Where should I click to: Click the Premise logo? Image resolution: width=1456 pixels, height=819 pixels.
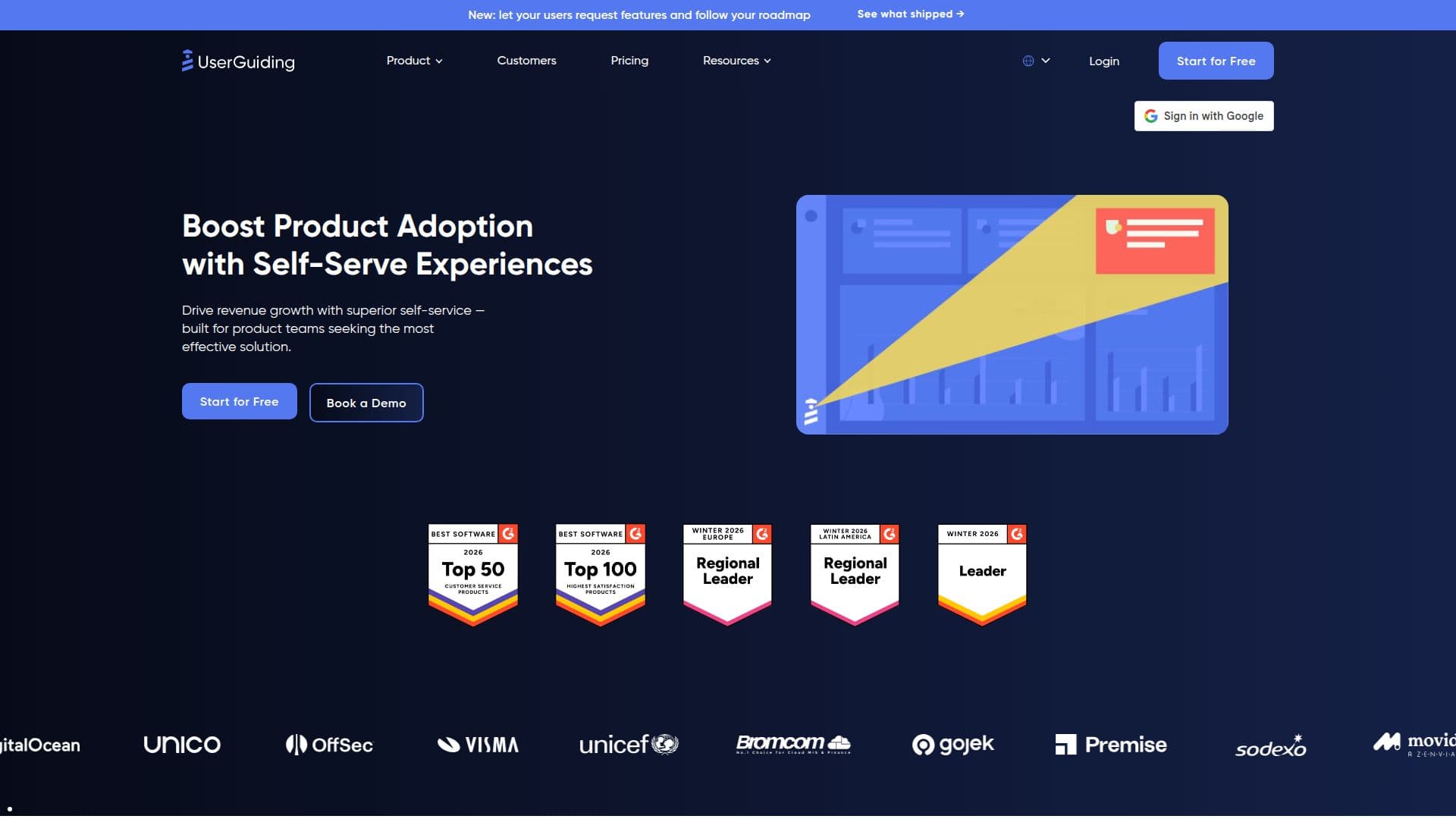coord(1111,745)
